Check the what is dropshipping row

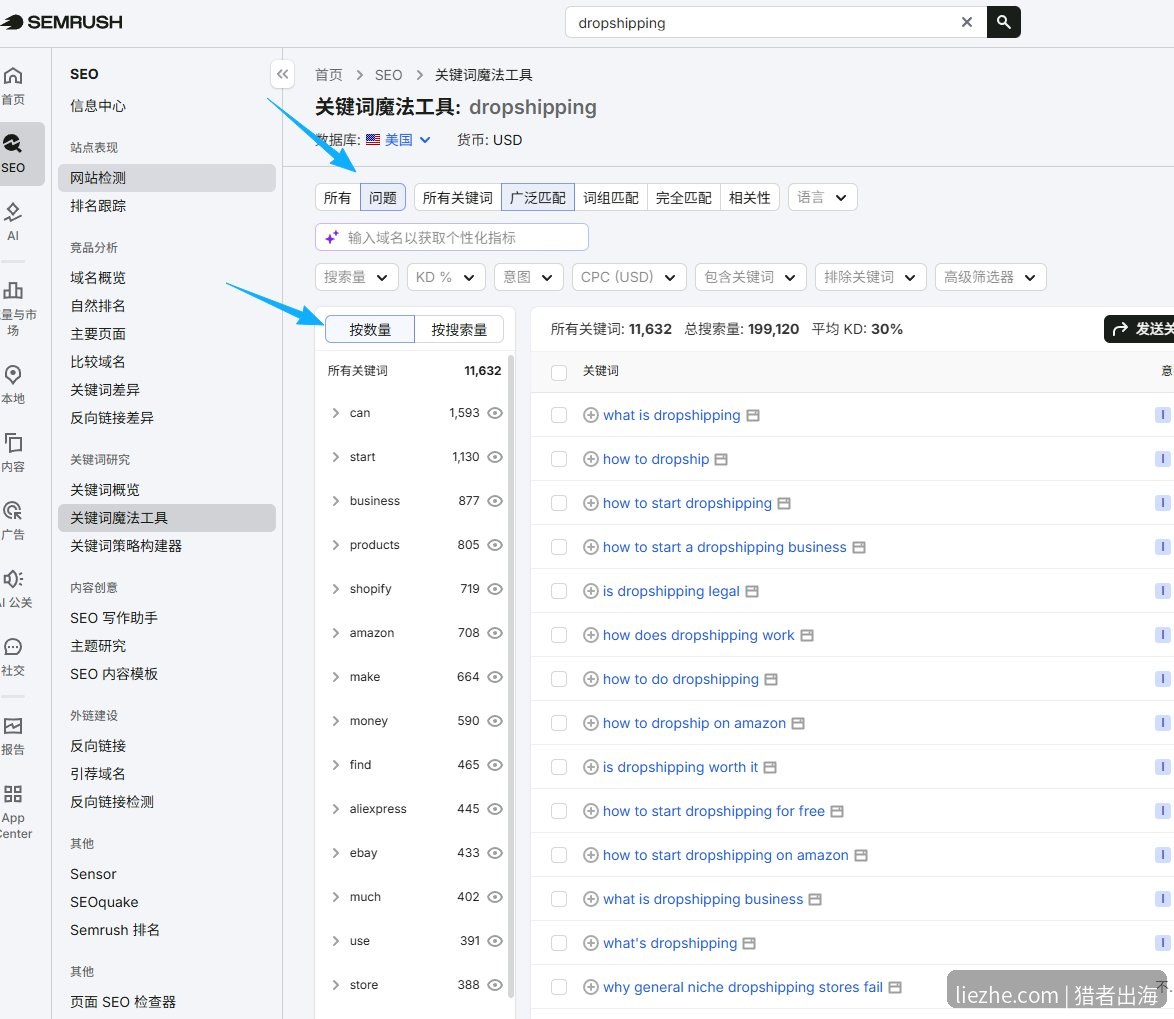(559, 415)
